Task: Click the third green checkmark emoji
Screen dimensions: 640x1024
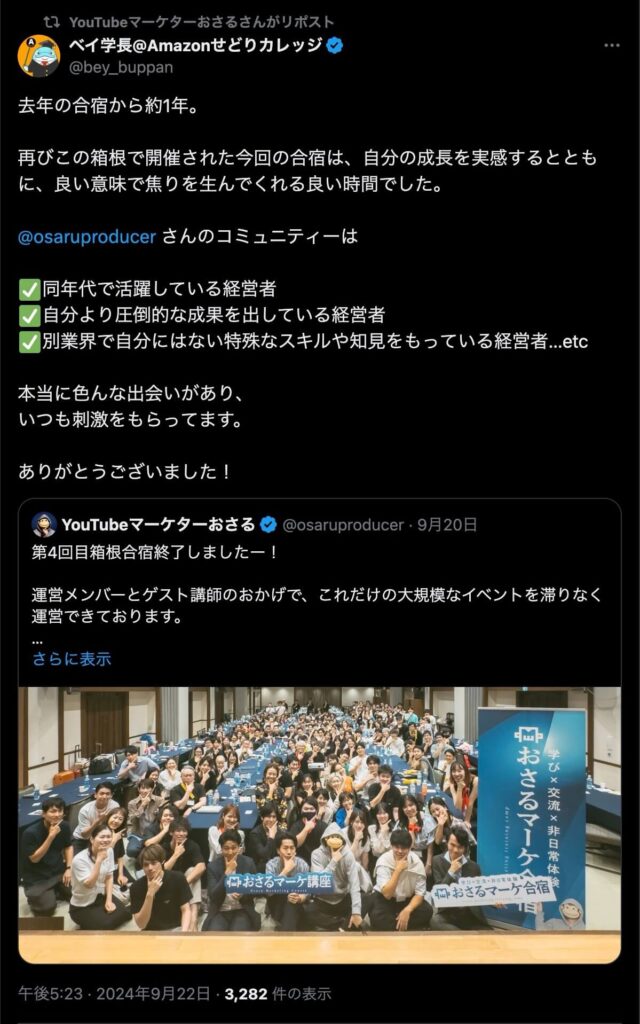Action: pyautogui.click(x=29, y=342)
